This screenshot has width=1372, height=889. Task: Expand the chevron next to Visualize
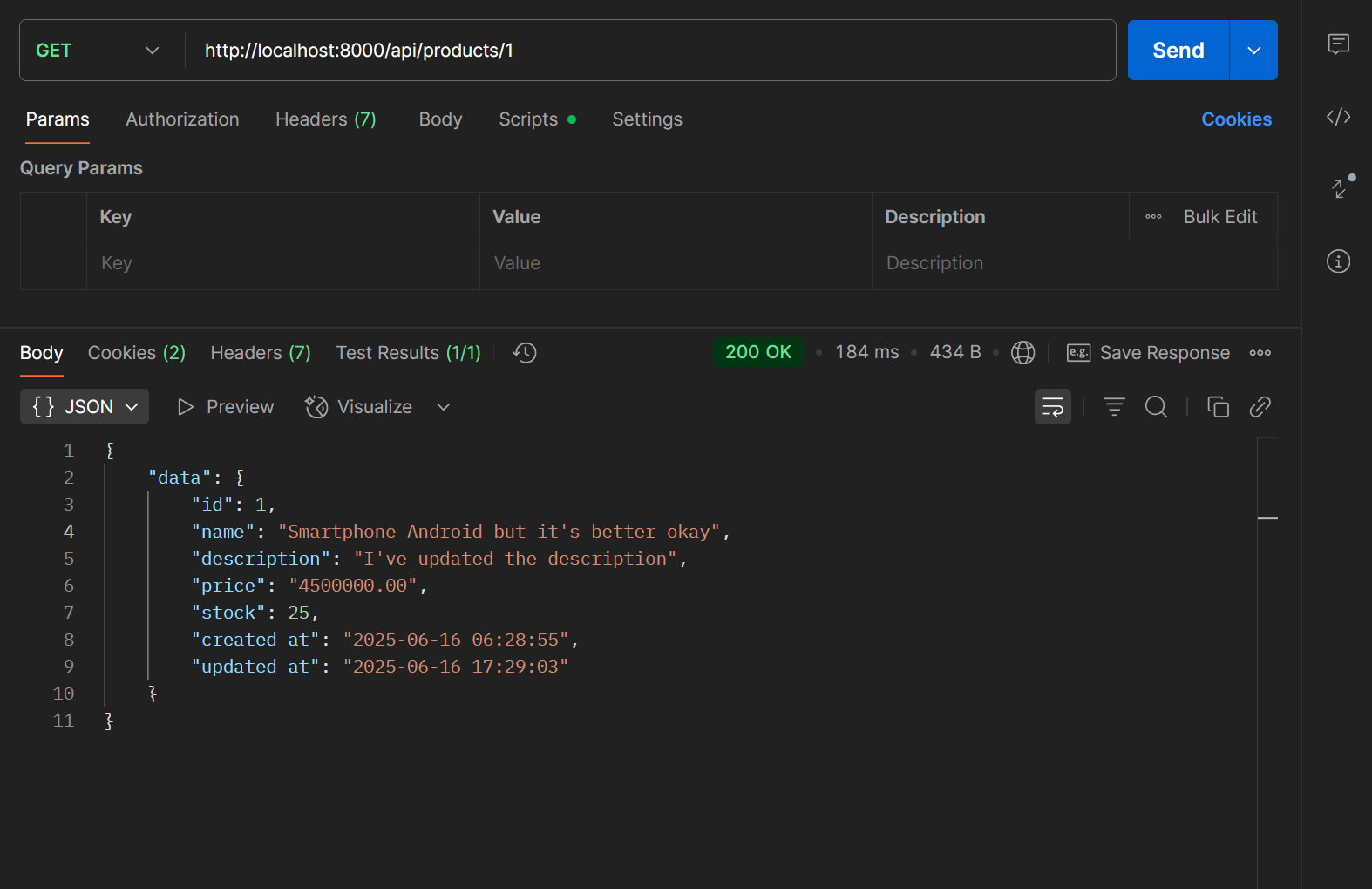click(x=444, y=407)
